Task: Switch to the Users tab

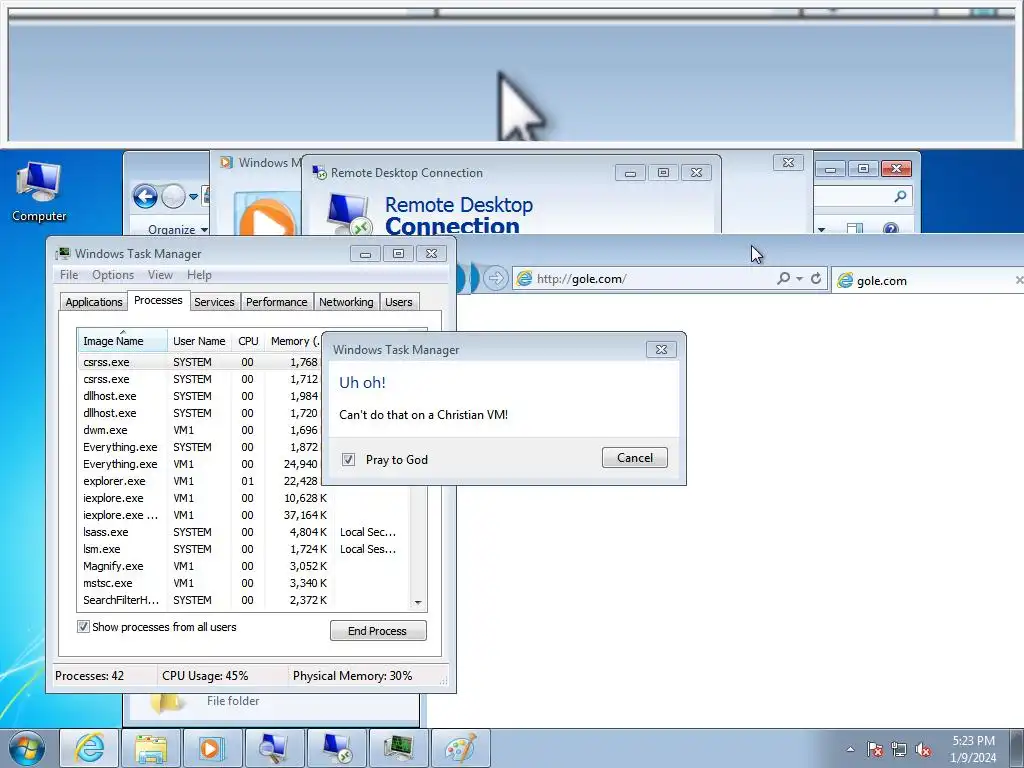Action: point(398,302)
